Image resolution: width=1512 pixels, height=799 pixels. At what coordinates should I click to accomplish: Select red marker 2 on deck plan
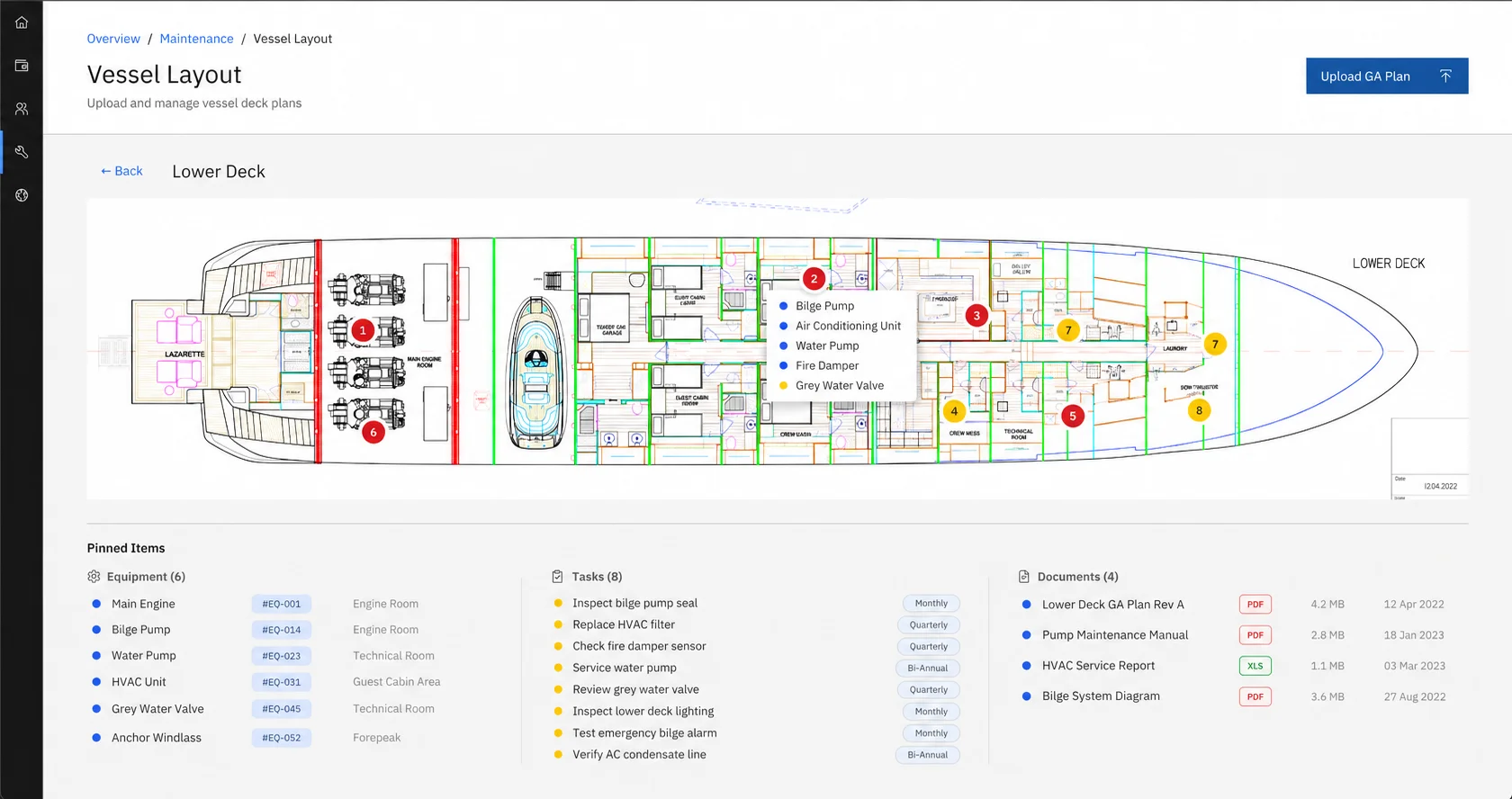[x=814, y=279]
